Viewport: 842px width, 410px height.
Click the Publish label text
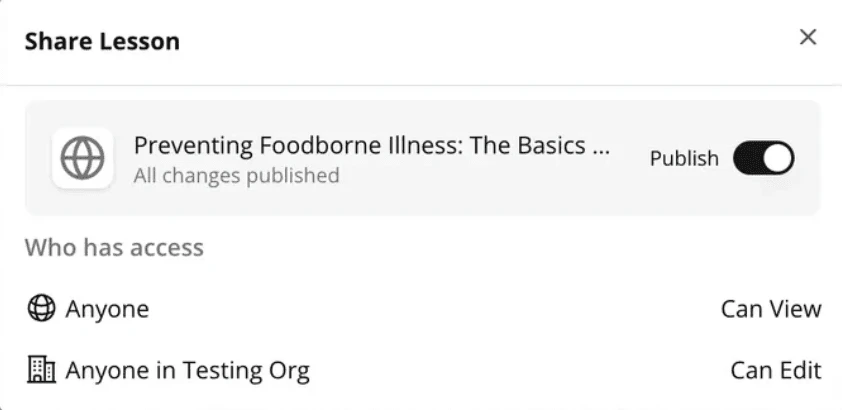click(x=684, y=158)
